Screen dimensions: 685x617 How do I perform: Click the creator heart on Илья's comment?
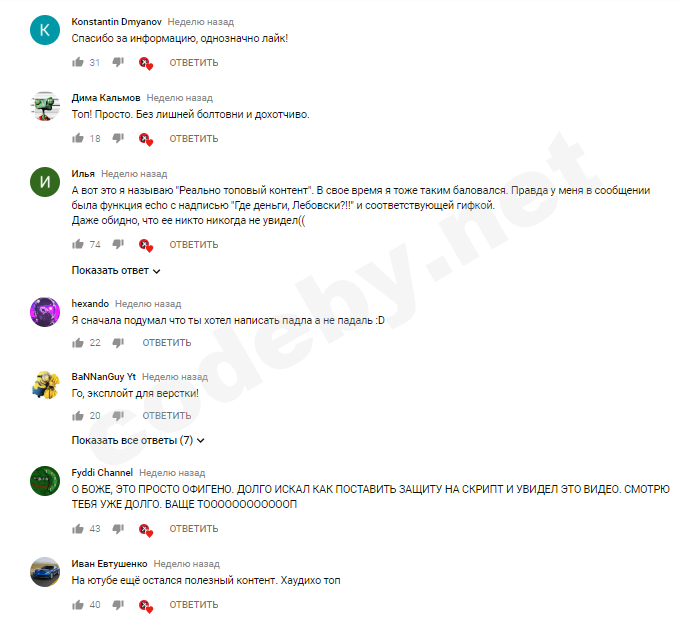[x=145, y=245]
